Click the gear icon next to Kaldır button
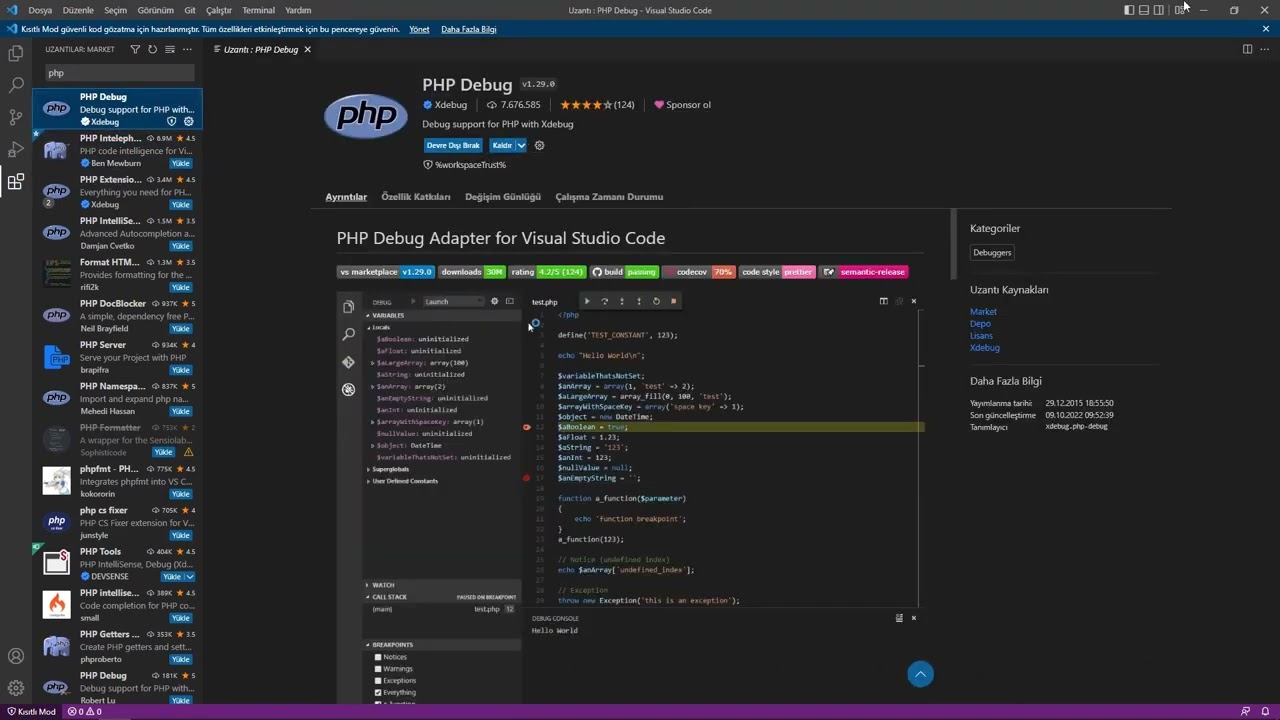Viewport: 1280px width, 720px height. pyautogui.click(x=539, y=145)
